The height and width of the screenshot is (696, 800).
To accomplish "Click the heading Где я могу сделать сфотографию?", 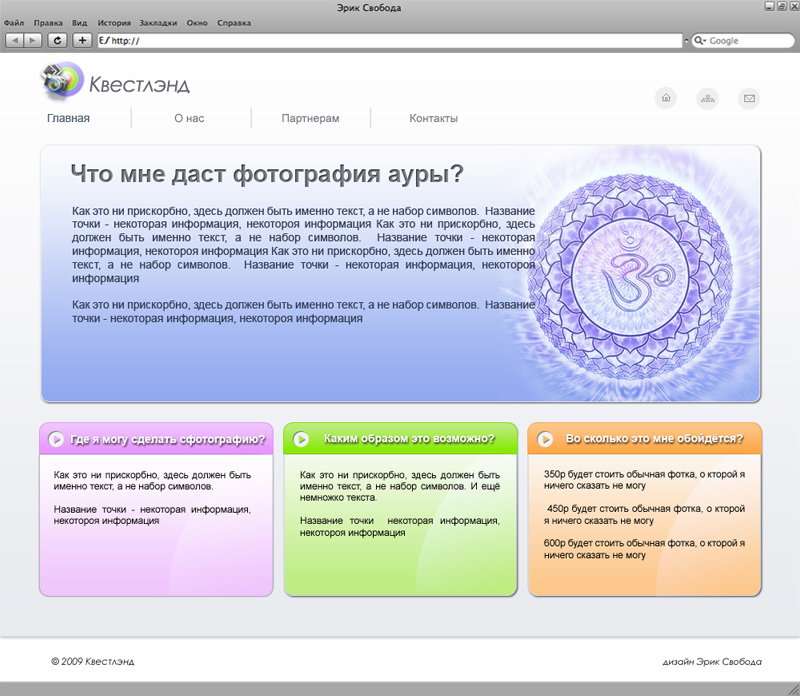I will pyautogui.click(x=168, y=439).
